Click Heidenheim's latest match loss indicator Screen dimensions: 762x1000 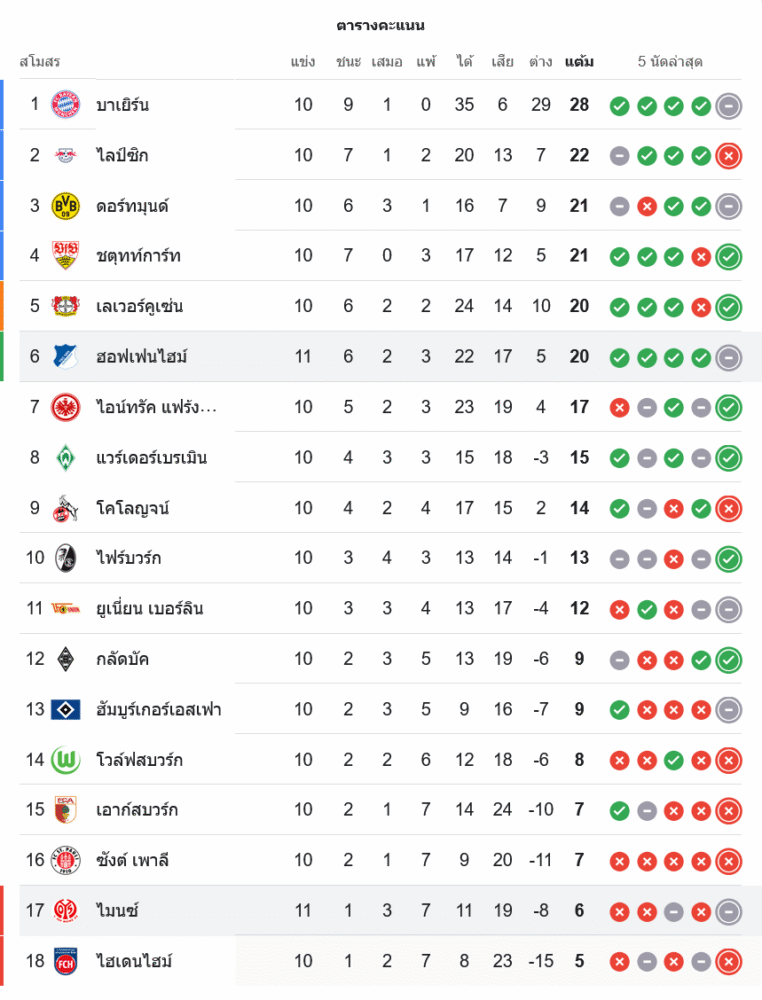[729, 961]
